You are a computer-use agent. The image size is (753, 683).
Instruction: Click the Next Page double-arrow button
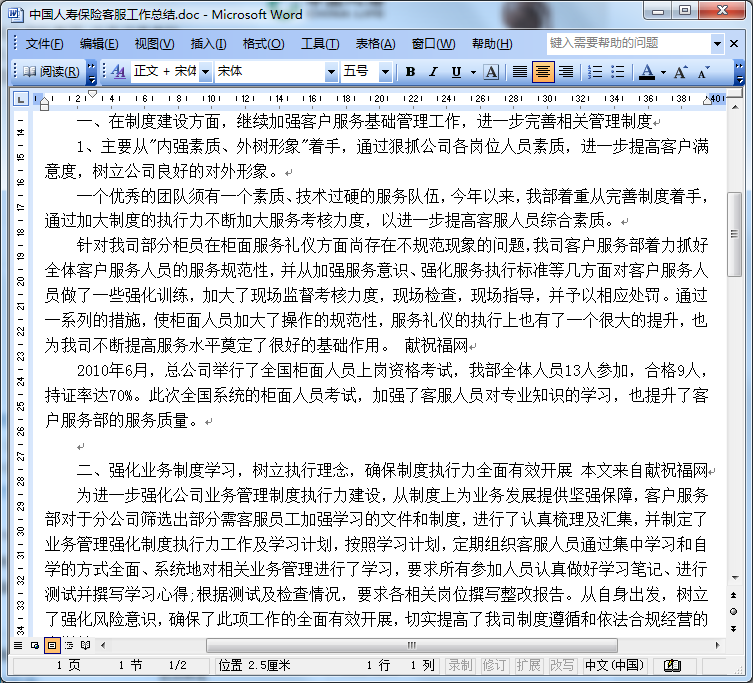pyautogui.click(x=734, y=628)
